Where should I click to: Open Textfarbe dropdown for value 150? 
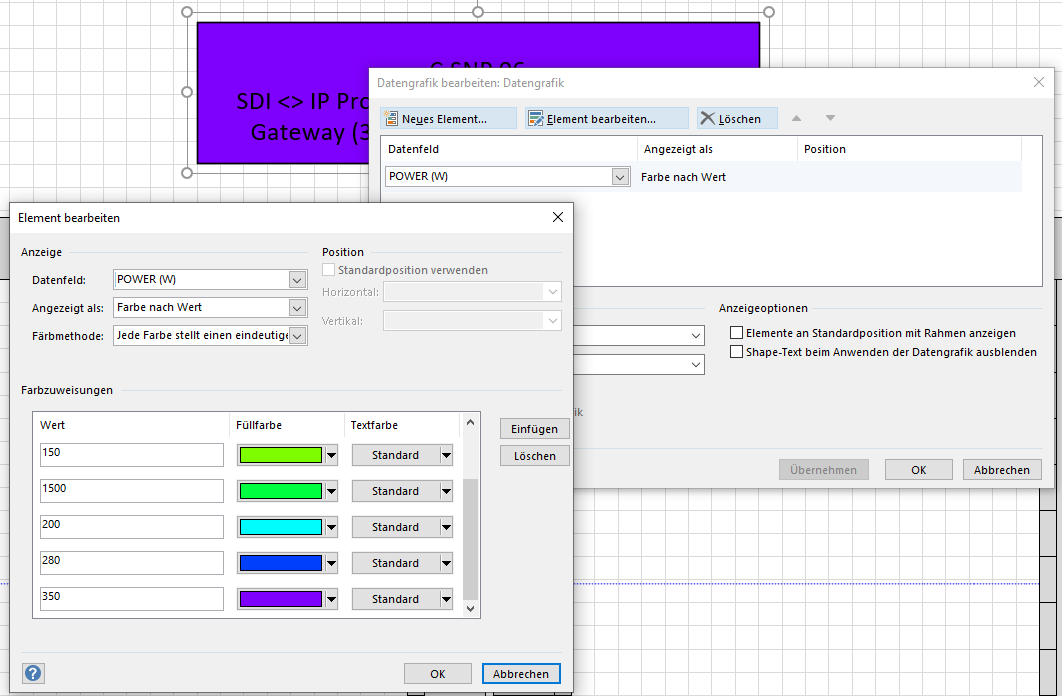[x=446, y=455]
